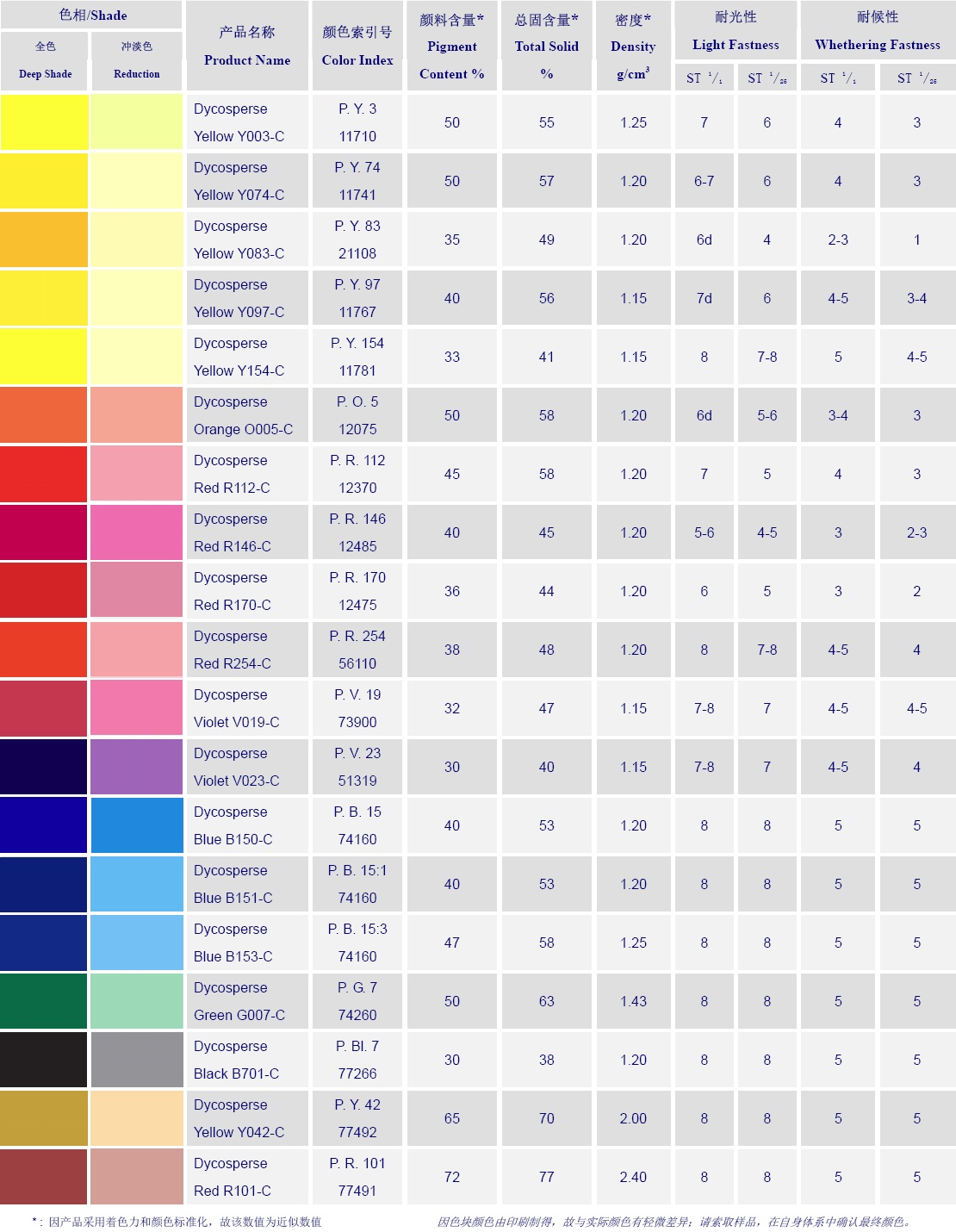Screen dimensions: 956x1232
Task: Click the reduction swatch for Red R146-C
Action: [x=136, y=532]
